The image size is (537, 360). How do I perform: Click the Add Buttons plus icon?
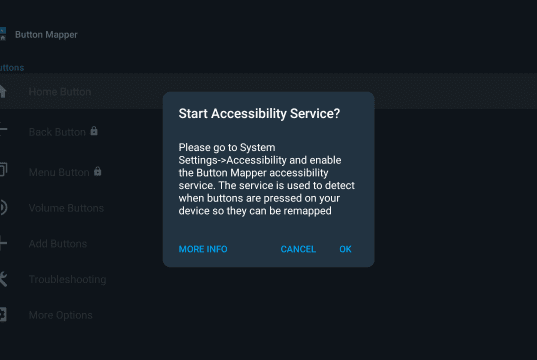(3, 243)
